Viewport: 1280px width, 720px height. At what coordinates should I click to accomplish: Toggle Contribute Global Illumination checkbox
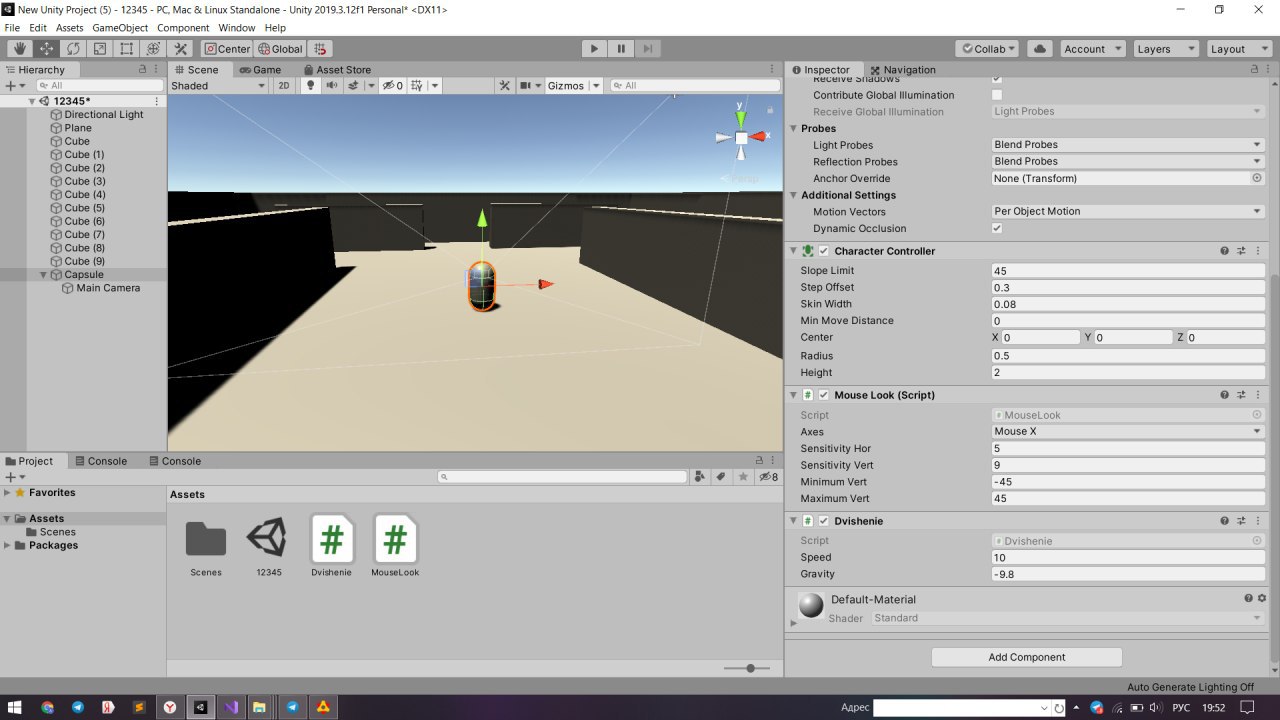pos(996,95)
